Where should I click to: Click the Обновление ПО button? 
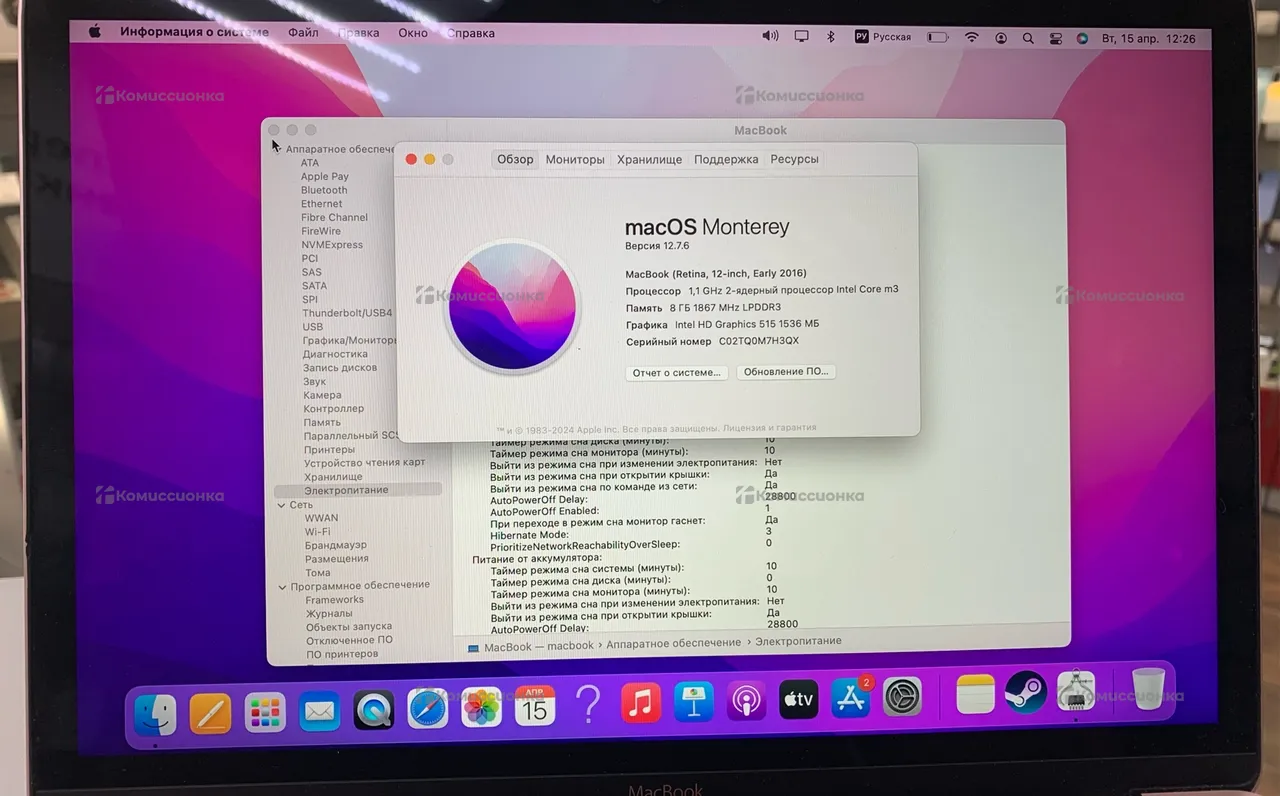click(786, 371)
